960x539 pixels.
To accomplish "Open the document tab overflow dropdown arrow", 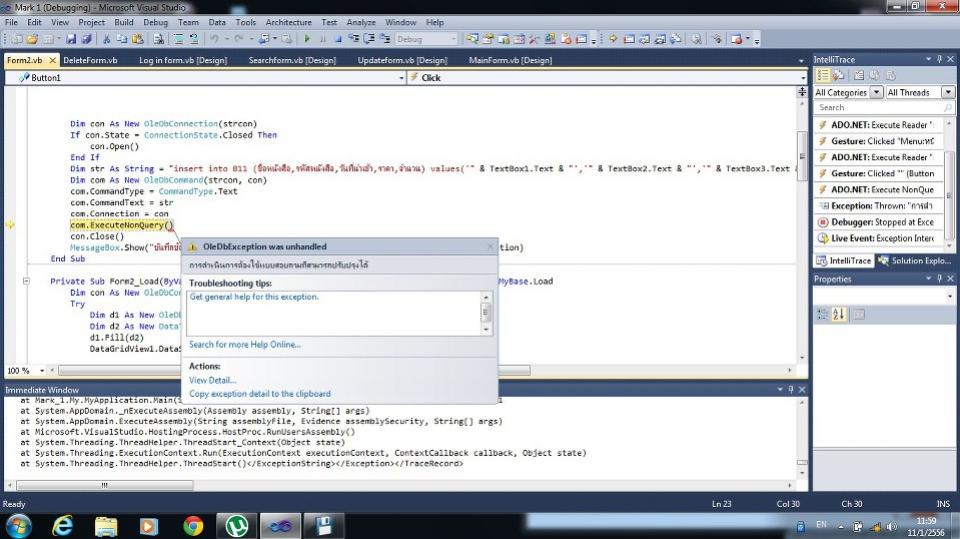I will click(x=801, y=61).
